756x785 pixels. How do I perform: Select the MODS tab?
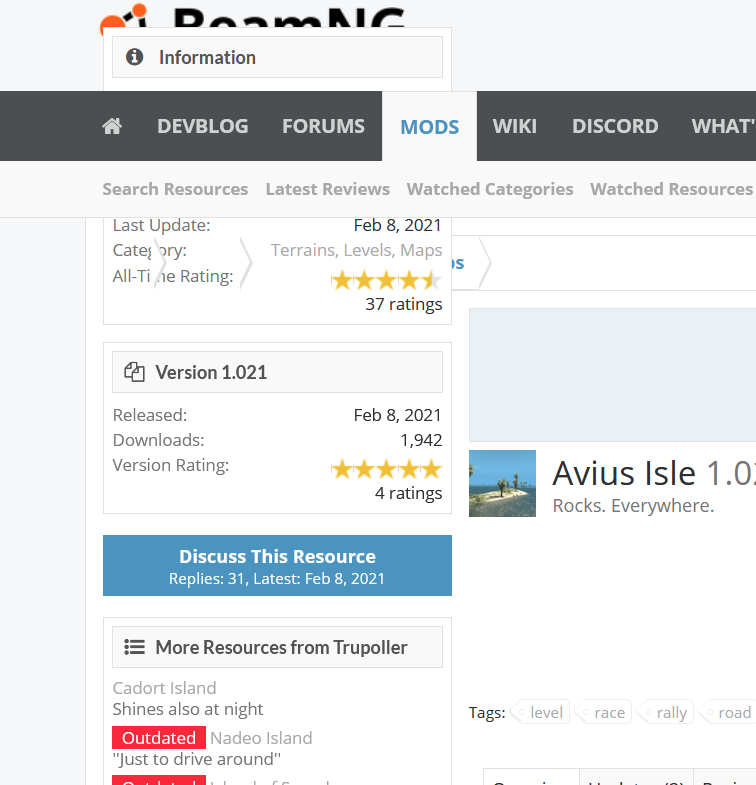tap(430, 127)
